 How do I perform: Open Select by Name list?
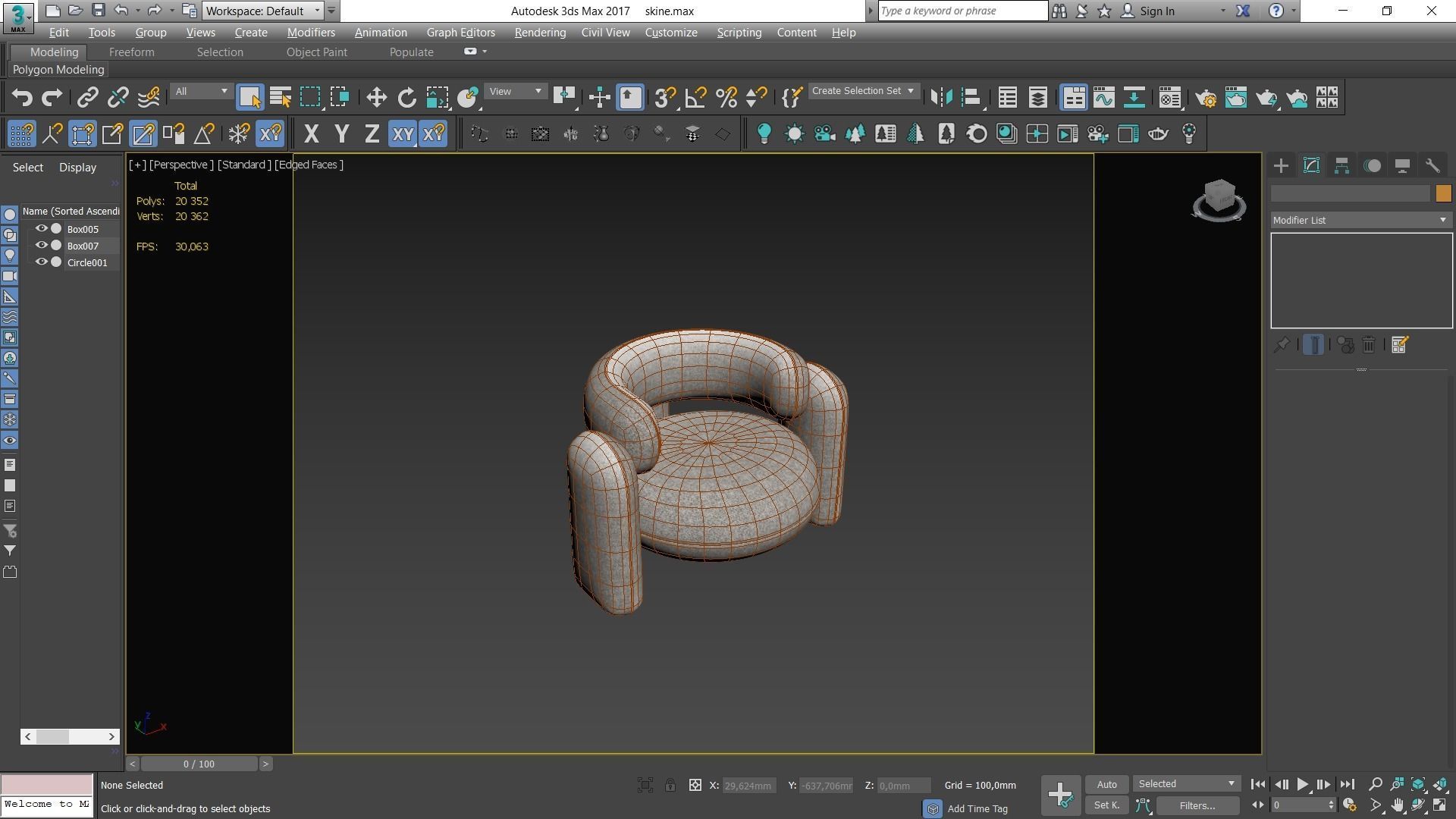281,97
